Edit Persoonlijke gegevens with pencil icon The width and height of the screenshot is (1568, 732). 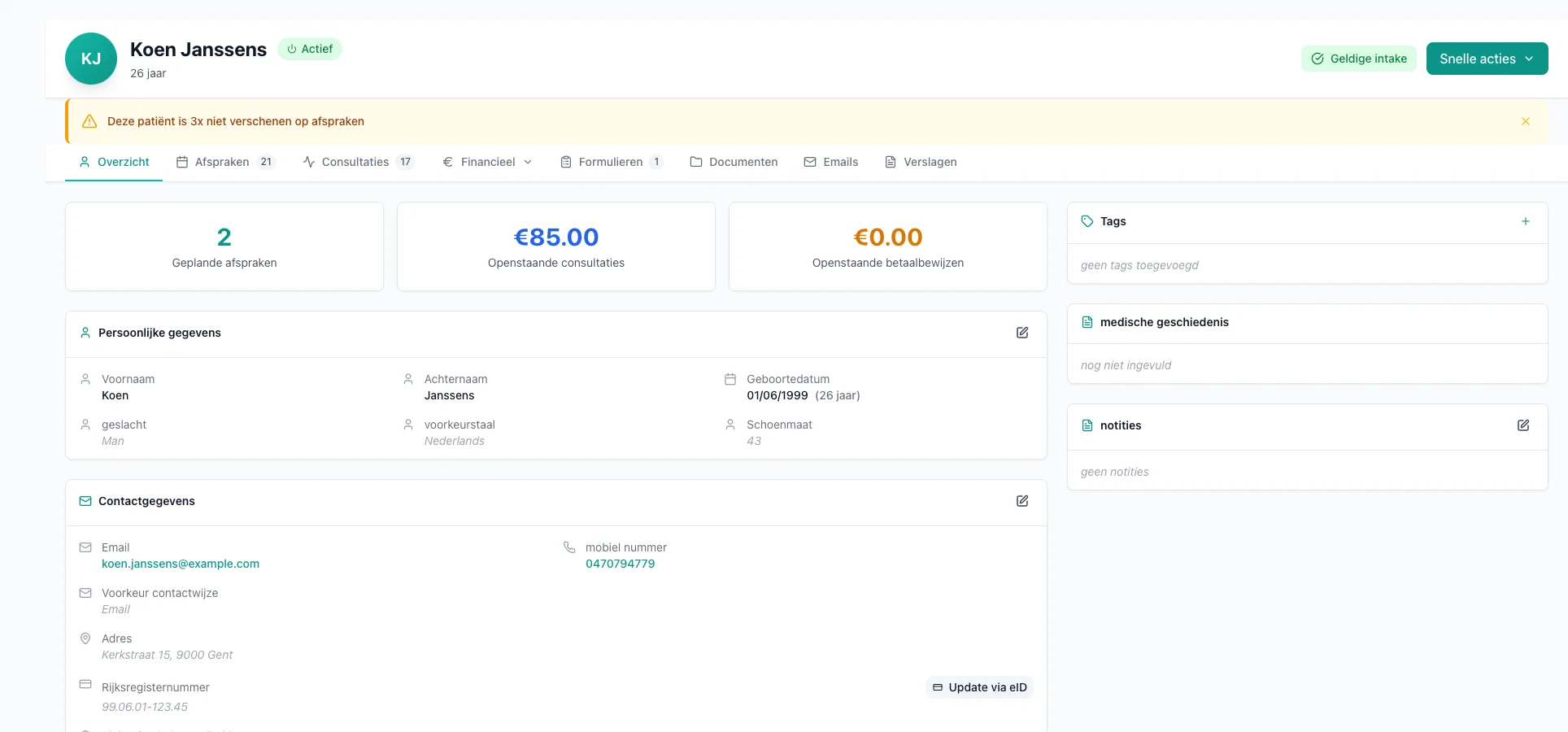click(1022, 333)
